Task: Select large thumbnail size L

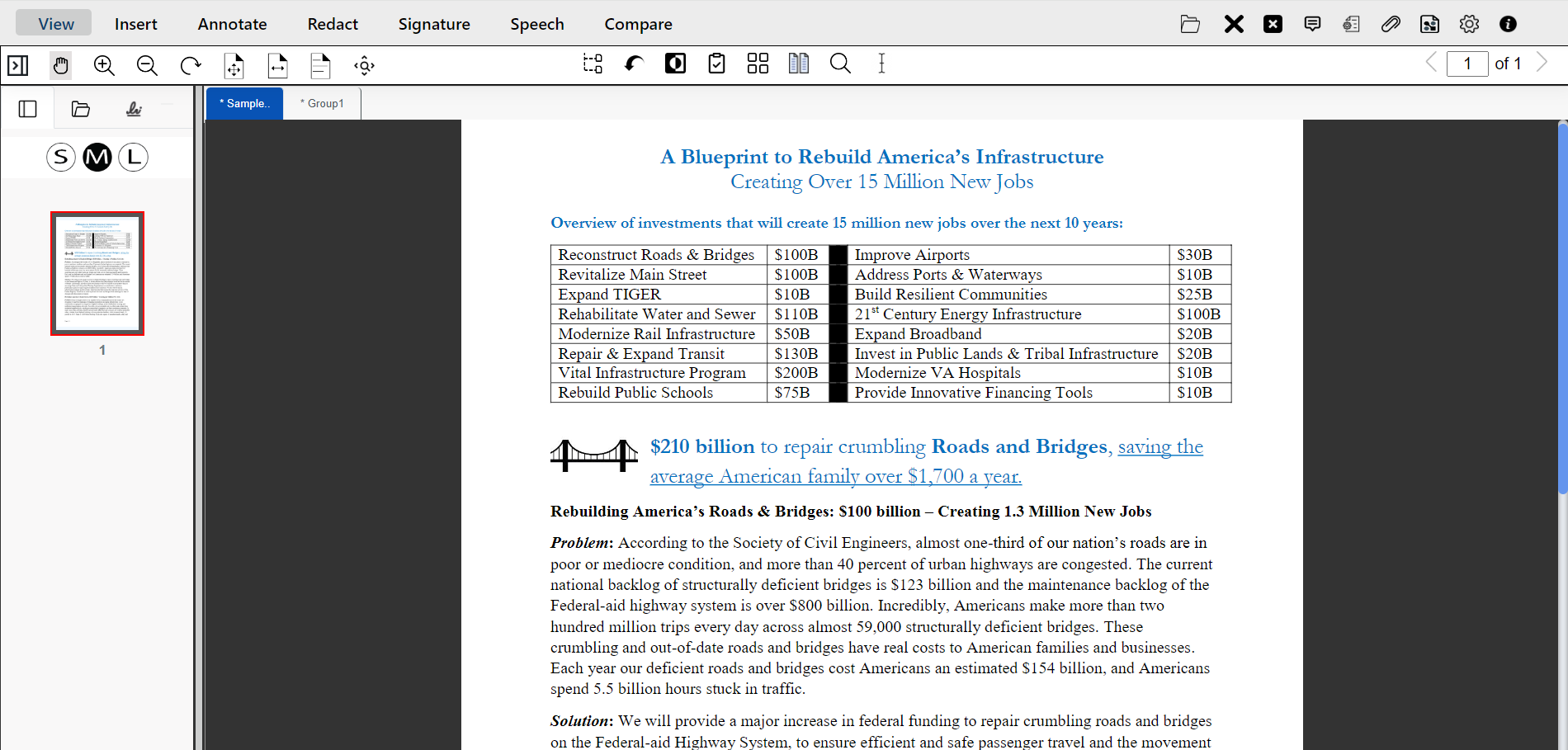Action: (x=133, y=157)
